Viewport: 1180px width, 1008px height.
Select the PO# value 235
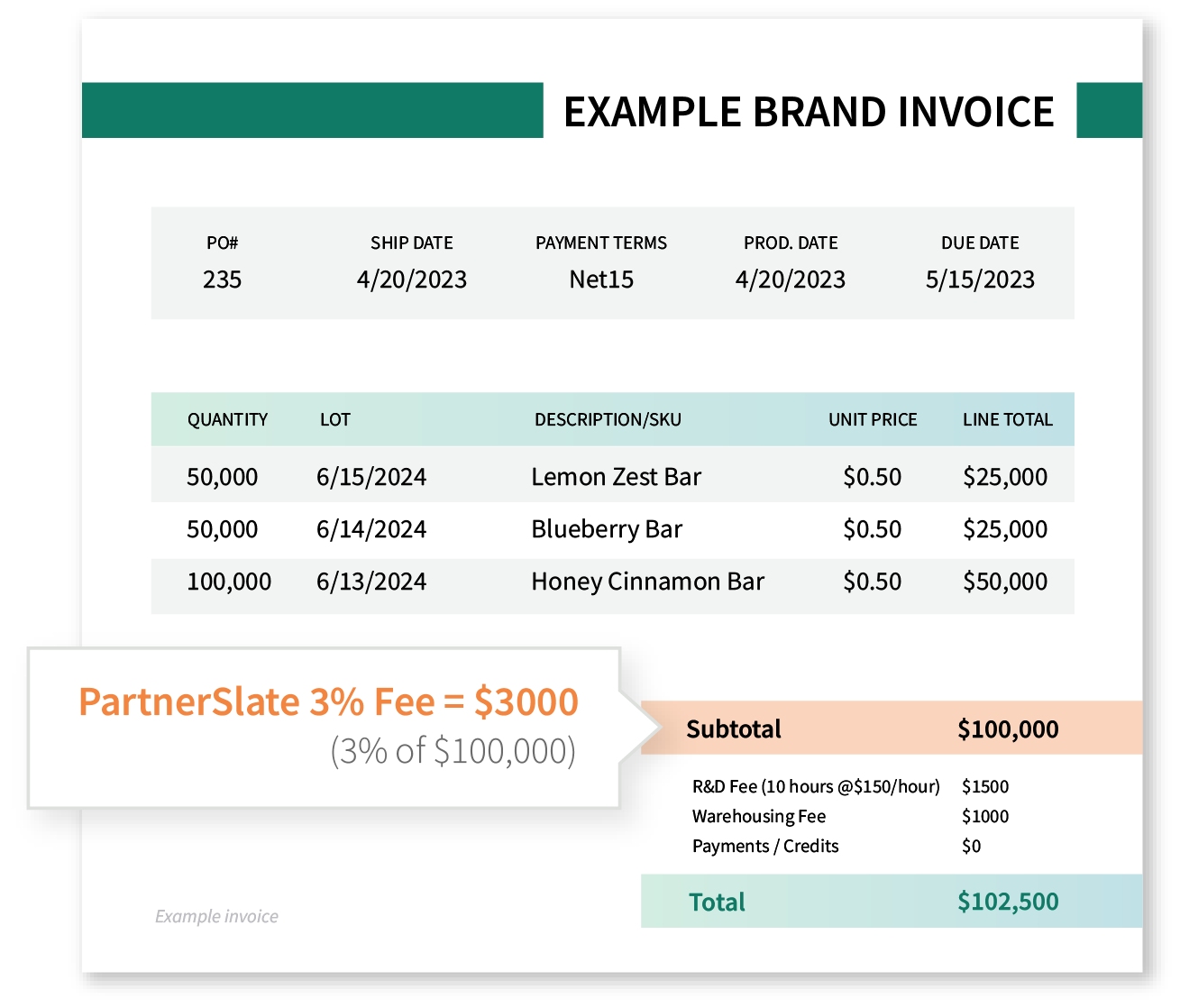(222, 279)
